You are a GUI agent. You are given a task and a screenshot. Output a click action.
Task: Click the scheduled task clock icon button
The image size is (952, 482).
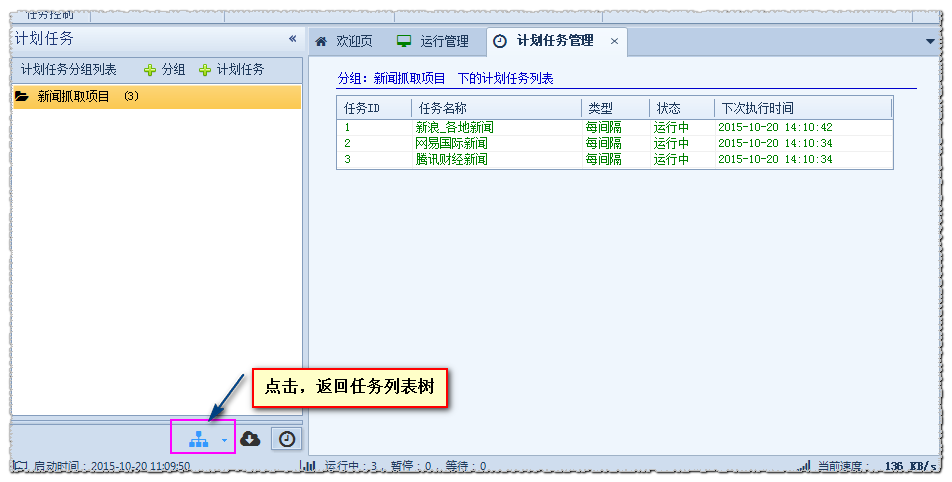(x=286, y=439)
